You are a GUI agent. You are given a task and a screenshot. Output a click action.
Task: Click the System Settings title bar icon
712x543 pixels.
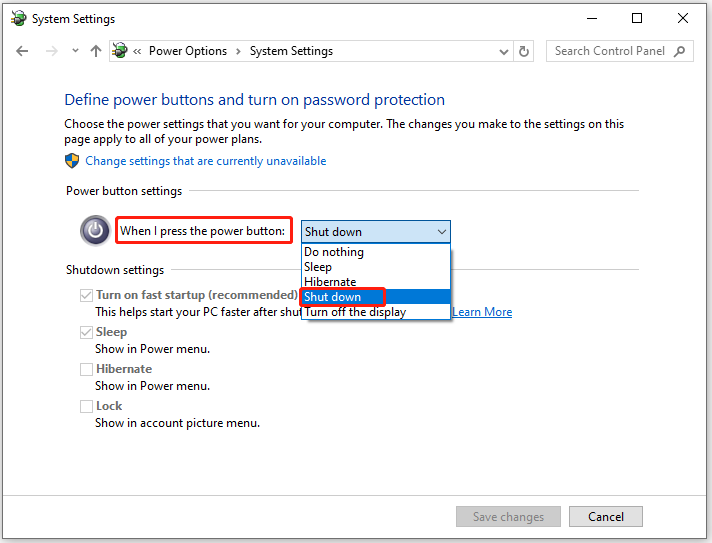[17, 18]
